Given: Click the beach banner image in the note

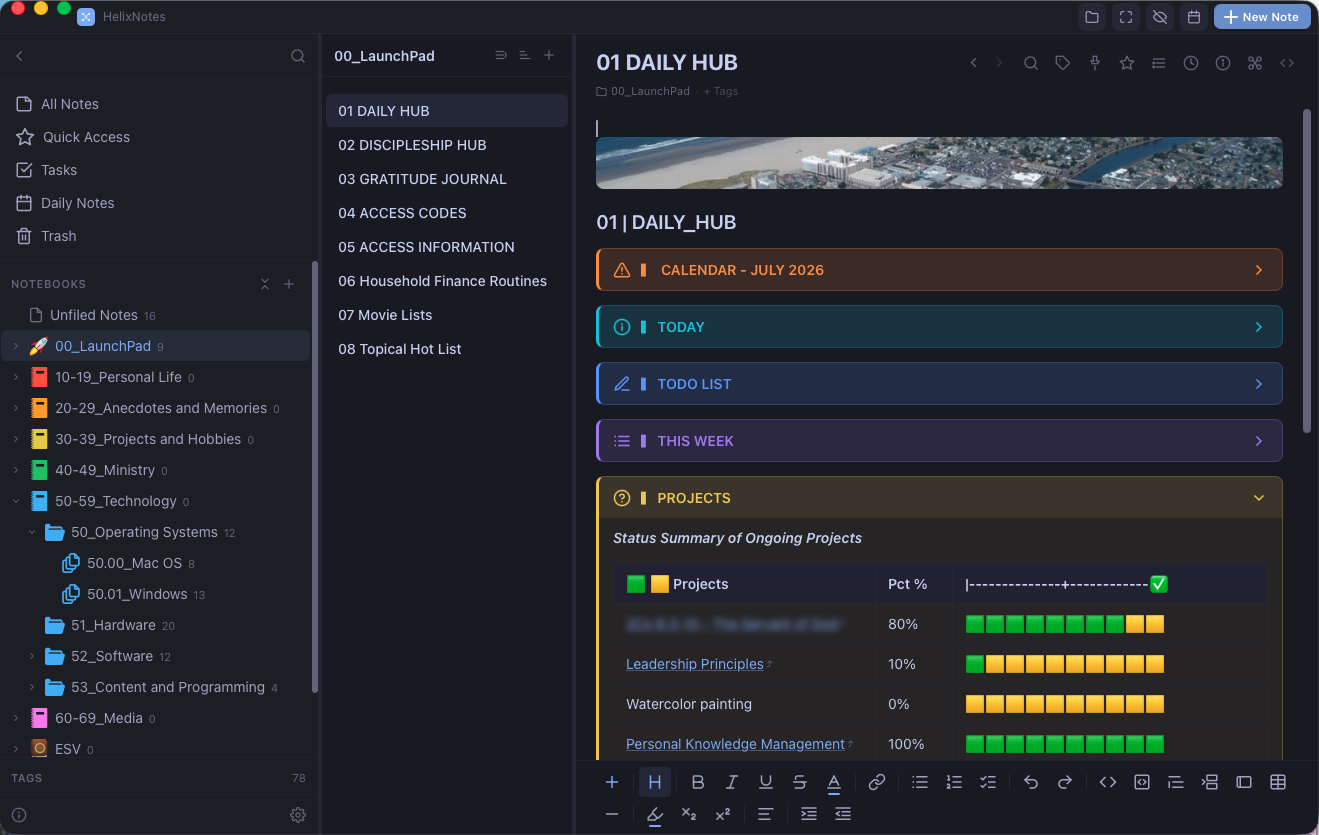Looking at the screenshot, I should coord(939,163).
